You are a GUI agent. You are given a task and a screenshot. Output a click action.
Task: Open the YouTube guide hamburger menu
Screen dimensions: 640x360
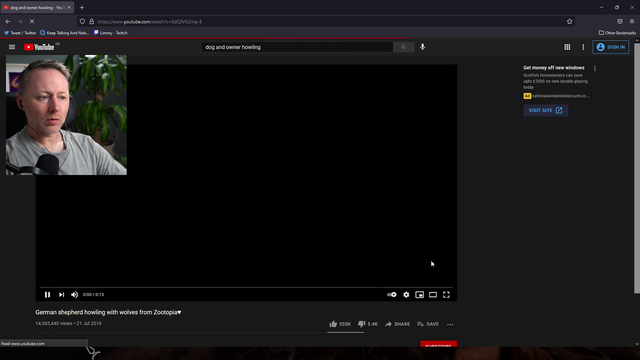[x=12, y=47]
